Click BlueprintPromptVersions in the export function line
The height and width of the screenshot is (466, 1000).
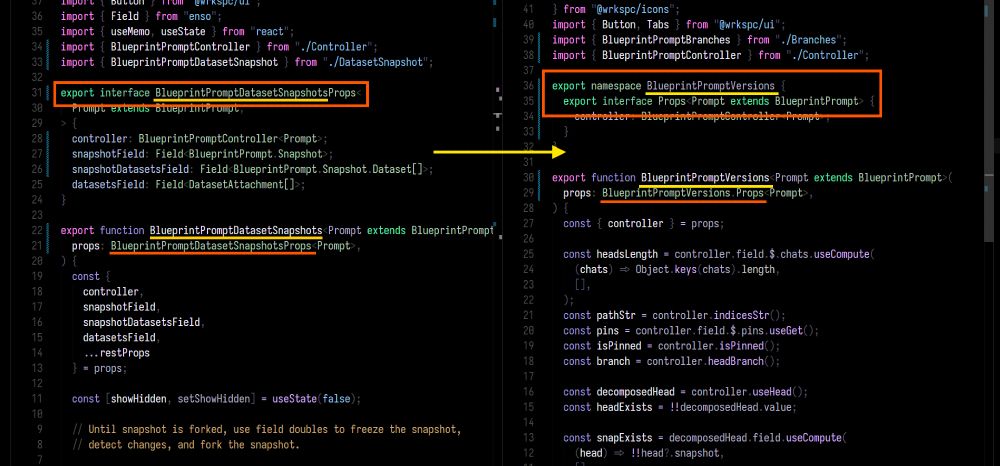pyautogui.click(x=705, y=177)
